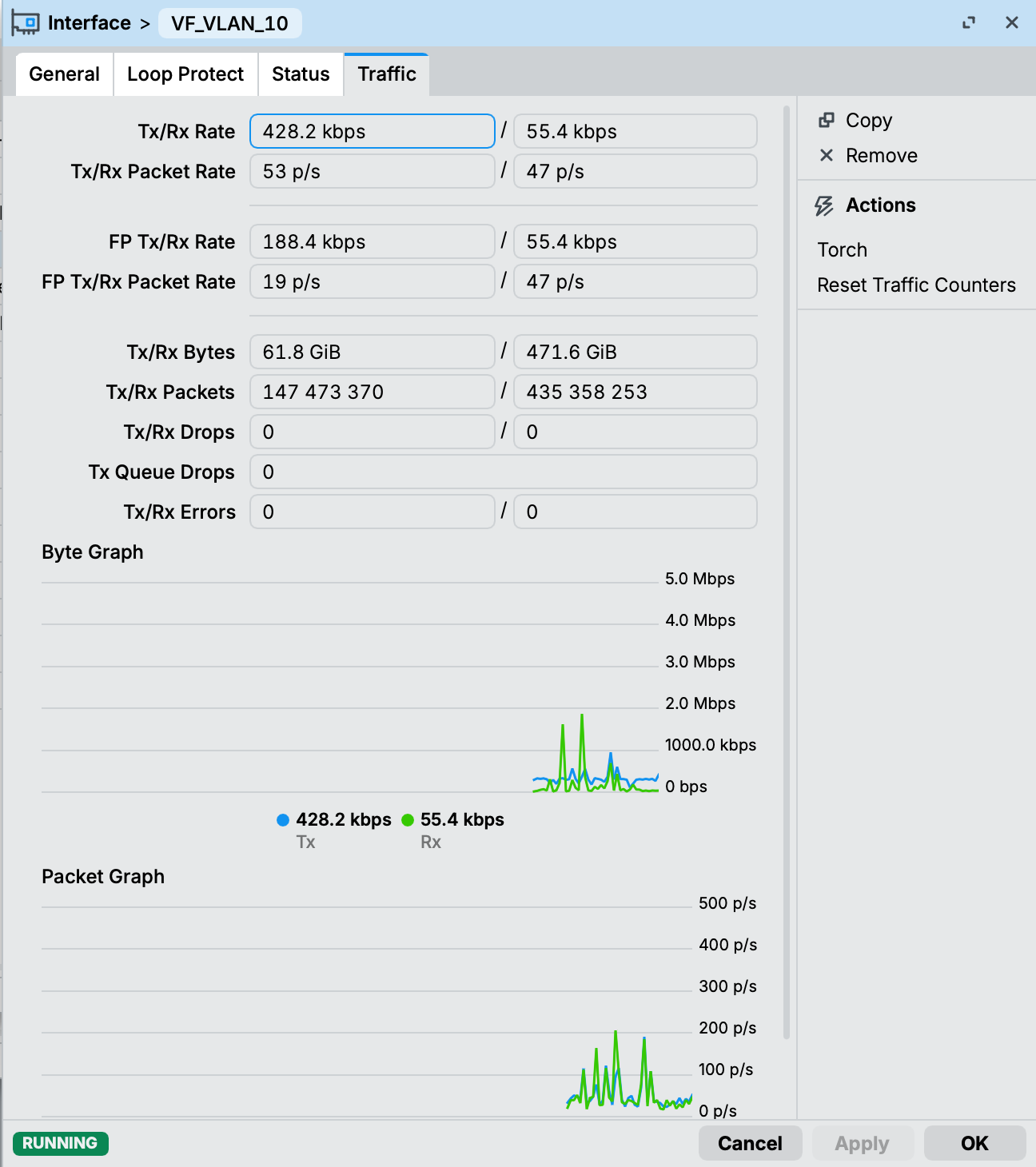Image resolution: width=1036 pixels, height=1167 pixels.
Task: Open the Loop Protect tab
Action: click(185, 74)
